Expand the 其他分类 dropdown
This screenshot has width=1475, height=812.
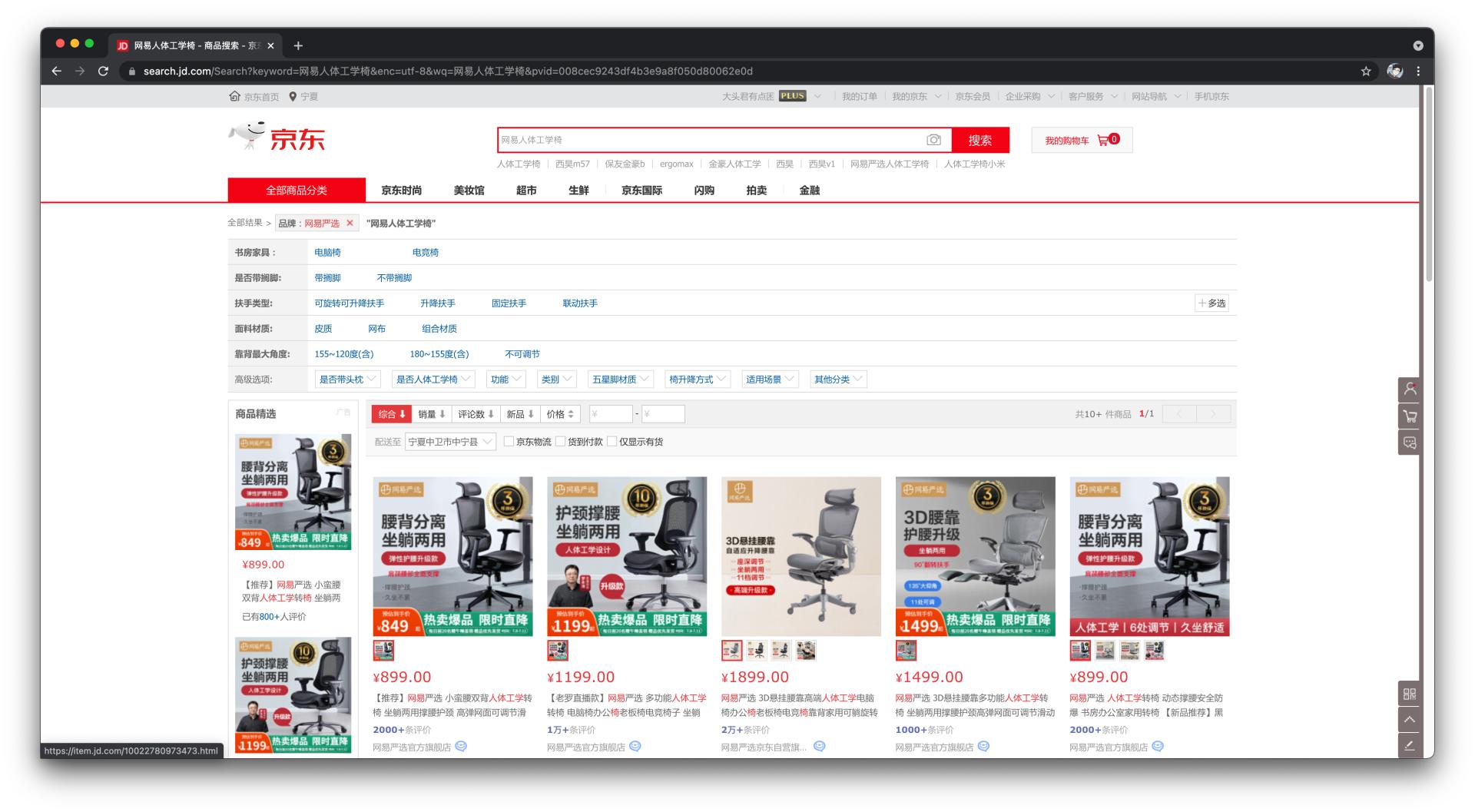pos(839,379)
